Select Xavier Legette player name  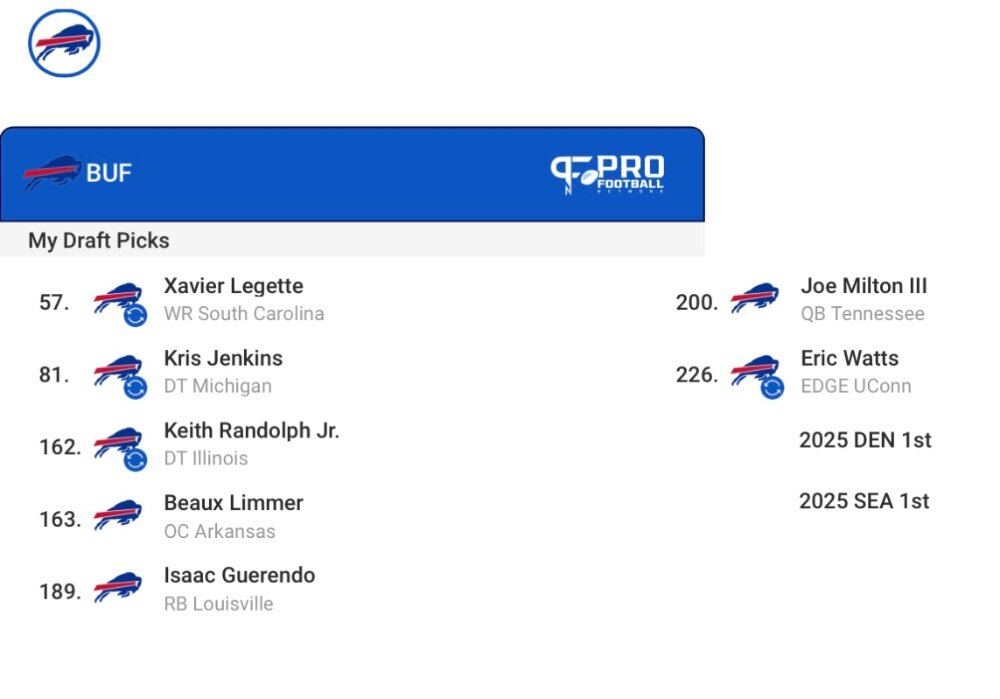(233, 286)
